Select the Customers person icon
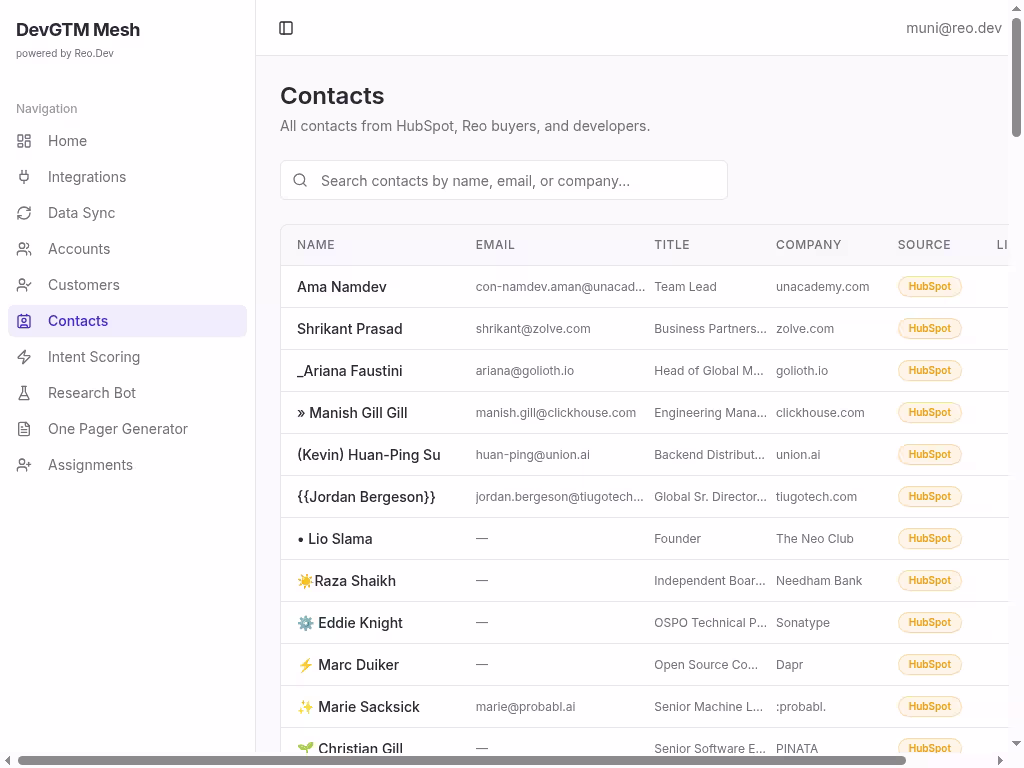Viewport: 1024px width, 768px height. coord(24,285)
